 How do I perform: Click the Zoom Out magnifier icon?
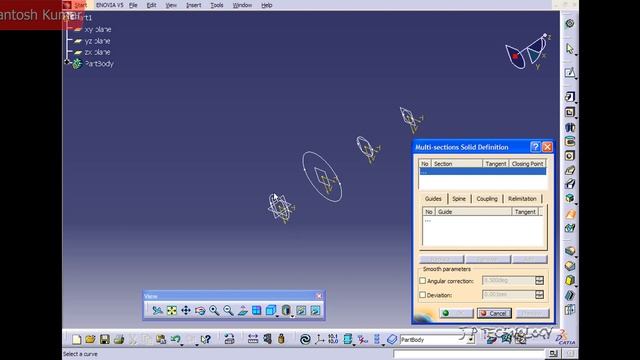tap(228, 311)
